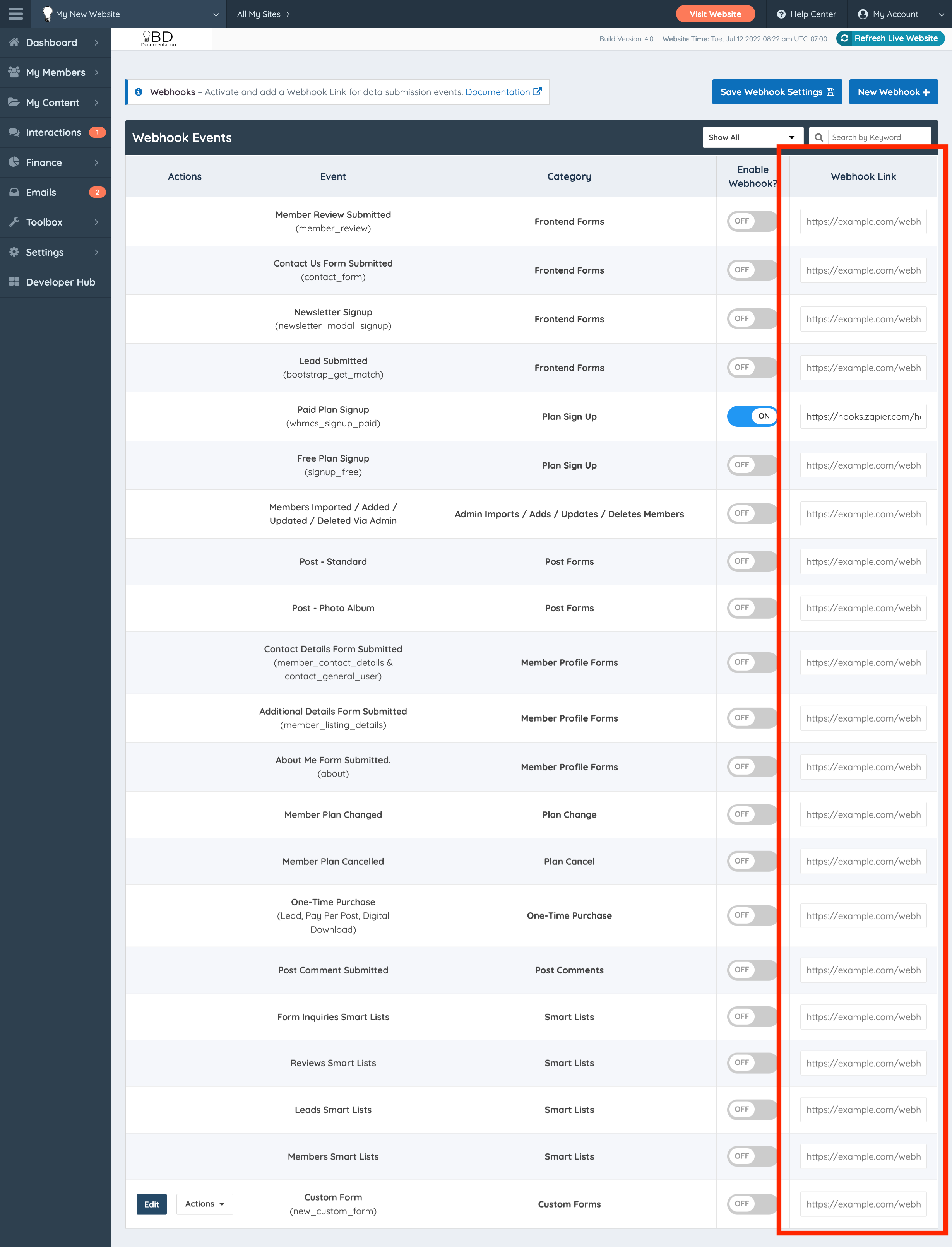
Task: Disable the Paid Plan Signup webhook
Action: [x=752, y=416]
